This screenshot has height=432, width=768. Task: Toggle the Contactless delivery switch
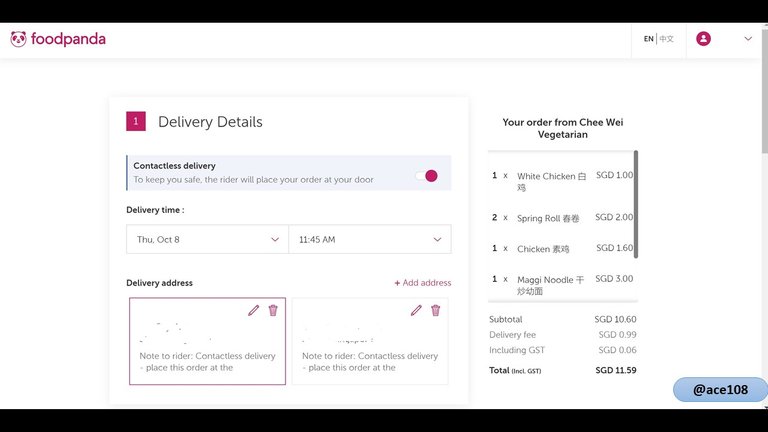pyautogui.click(x=426, y=176)
